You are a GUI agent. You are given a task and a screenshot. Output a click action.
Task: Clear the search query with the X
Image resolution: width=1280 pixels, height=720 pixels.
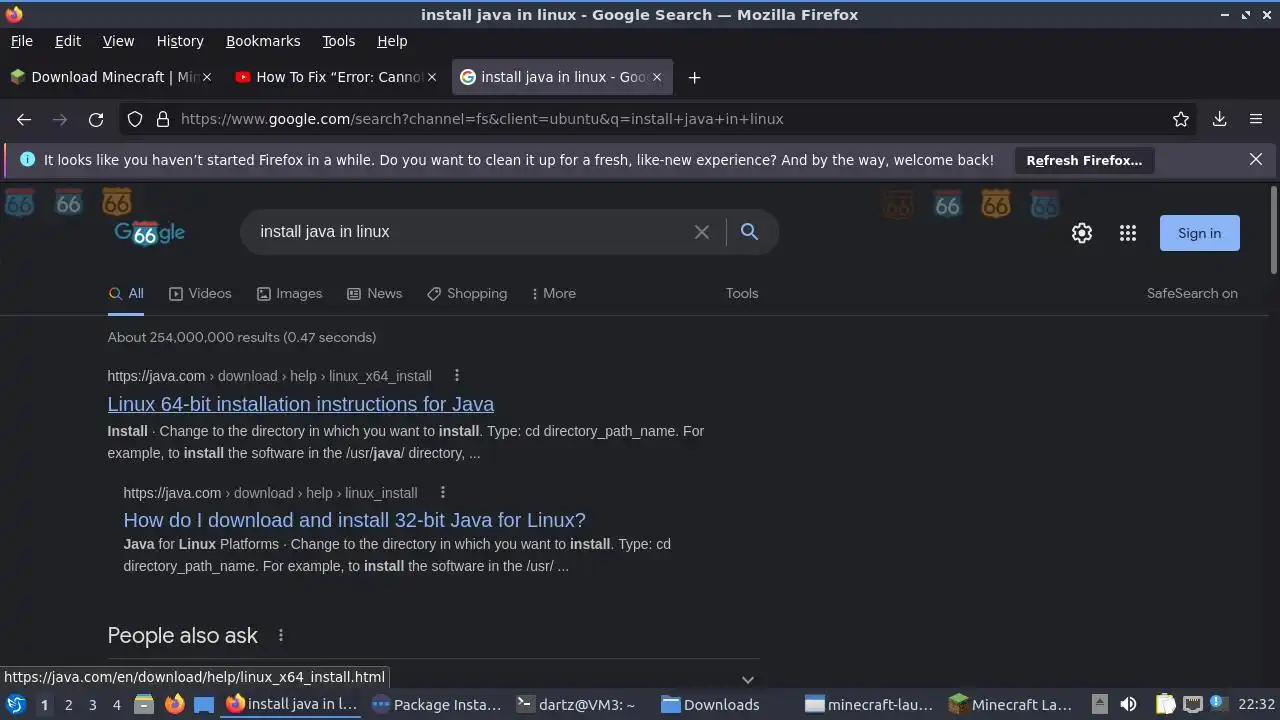pyautogui.click(x=702, y=232)
